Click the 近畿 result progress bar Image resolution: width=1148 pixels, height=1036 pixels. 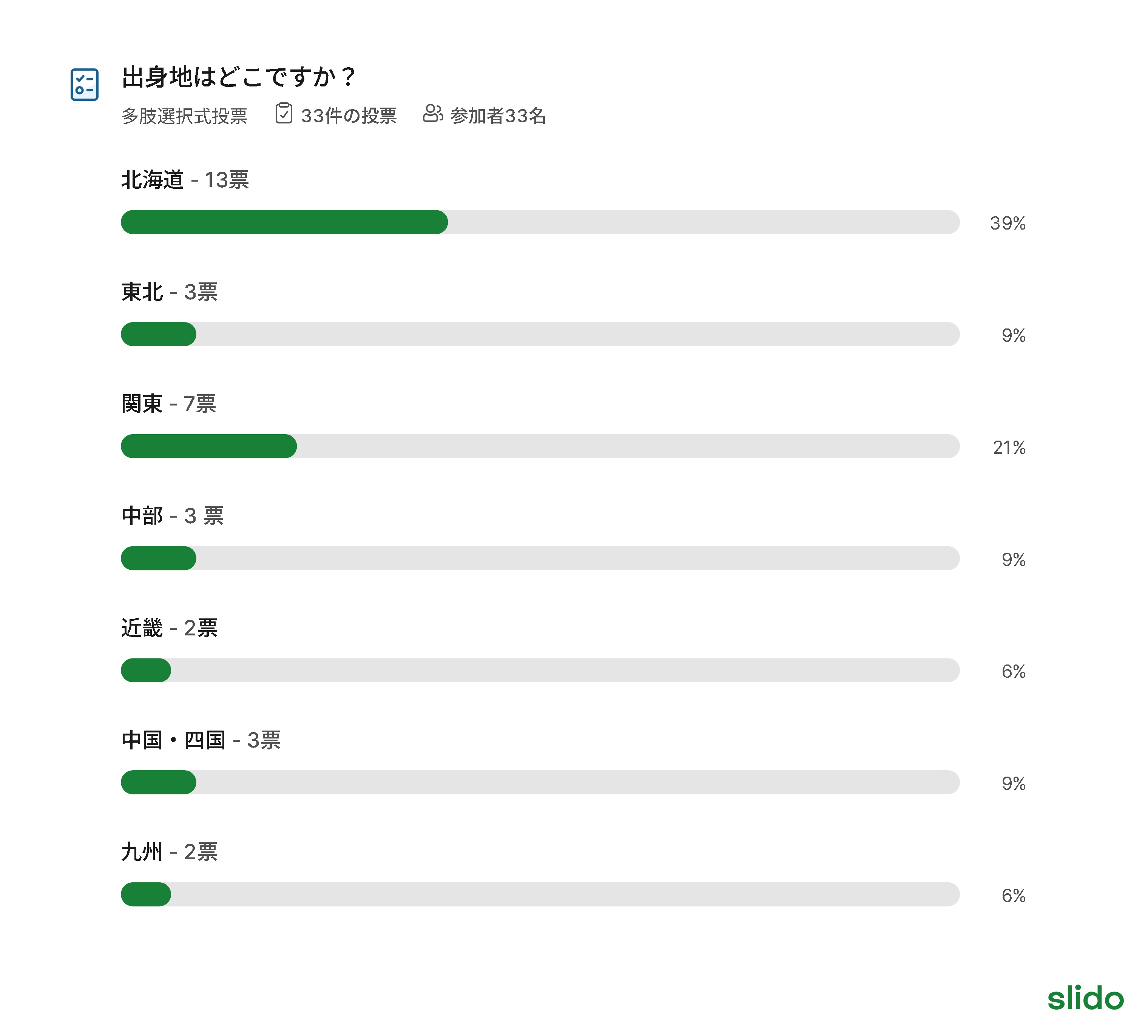click(540, 671)
